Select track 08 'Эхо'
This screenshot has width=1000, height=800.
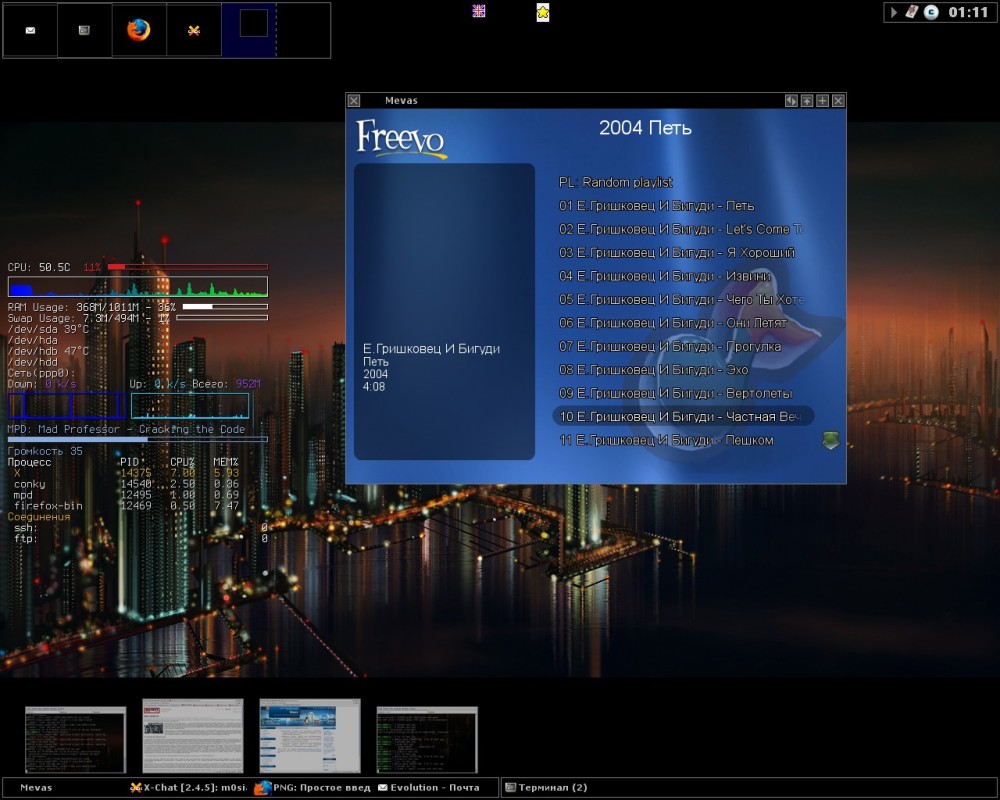click(653, 370)
